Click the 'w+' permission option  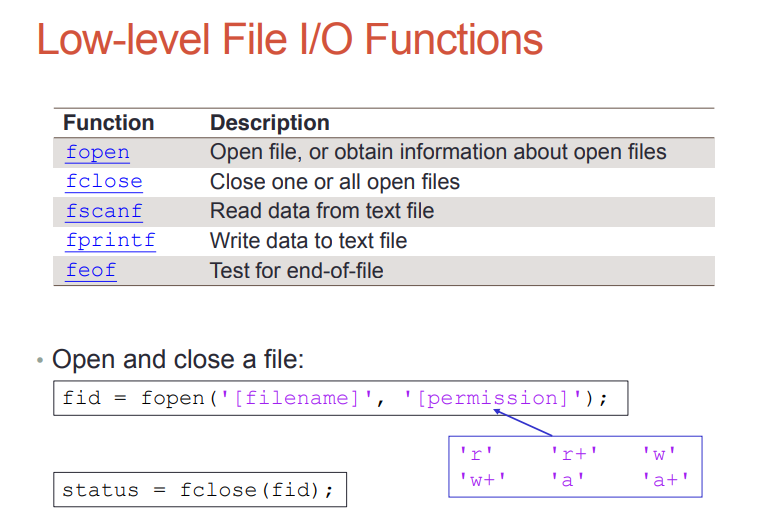click(x=483, y=480)
